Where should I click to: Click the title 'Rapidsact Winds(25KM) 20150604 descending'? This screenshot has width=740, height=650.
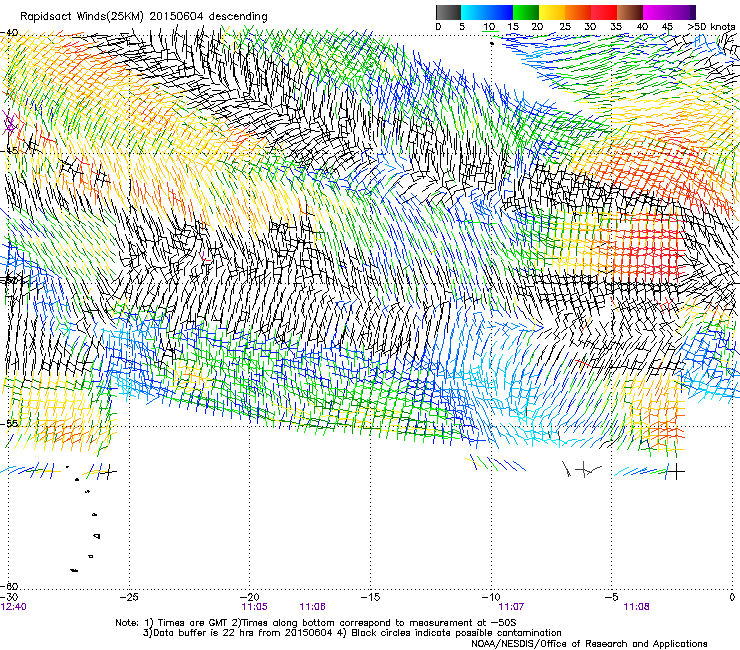pyautogui.click(x=144, y=17)
